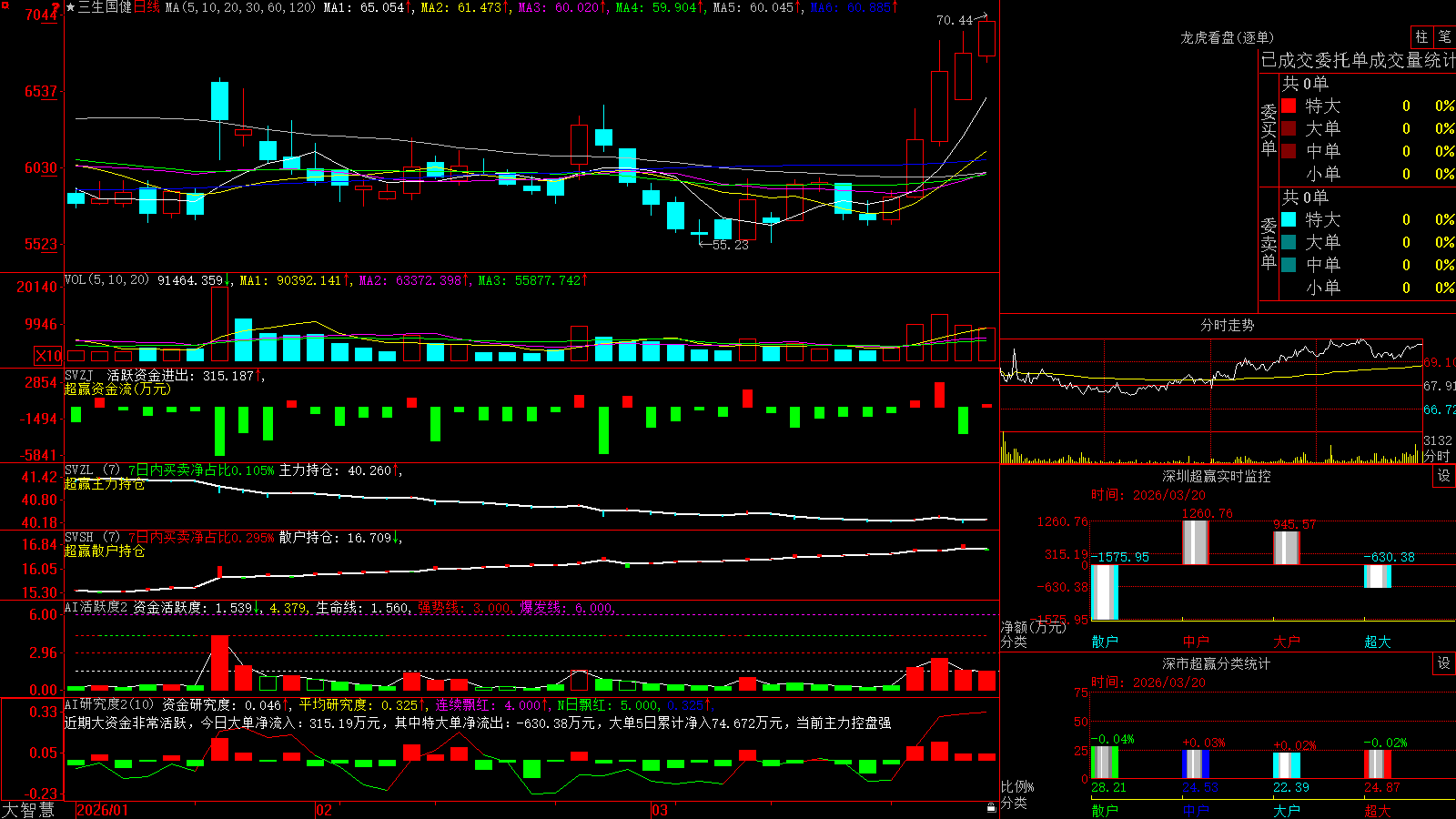Screen dimensions: 1456x819
Task: Click the 散户持仓: 16.709 value
Action: 335,538
